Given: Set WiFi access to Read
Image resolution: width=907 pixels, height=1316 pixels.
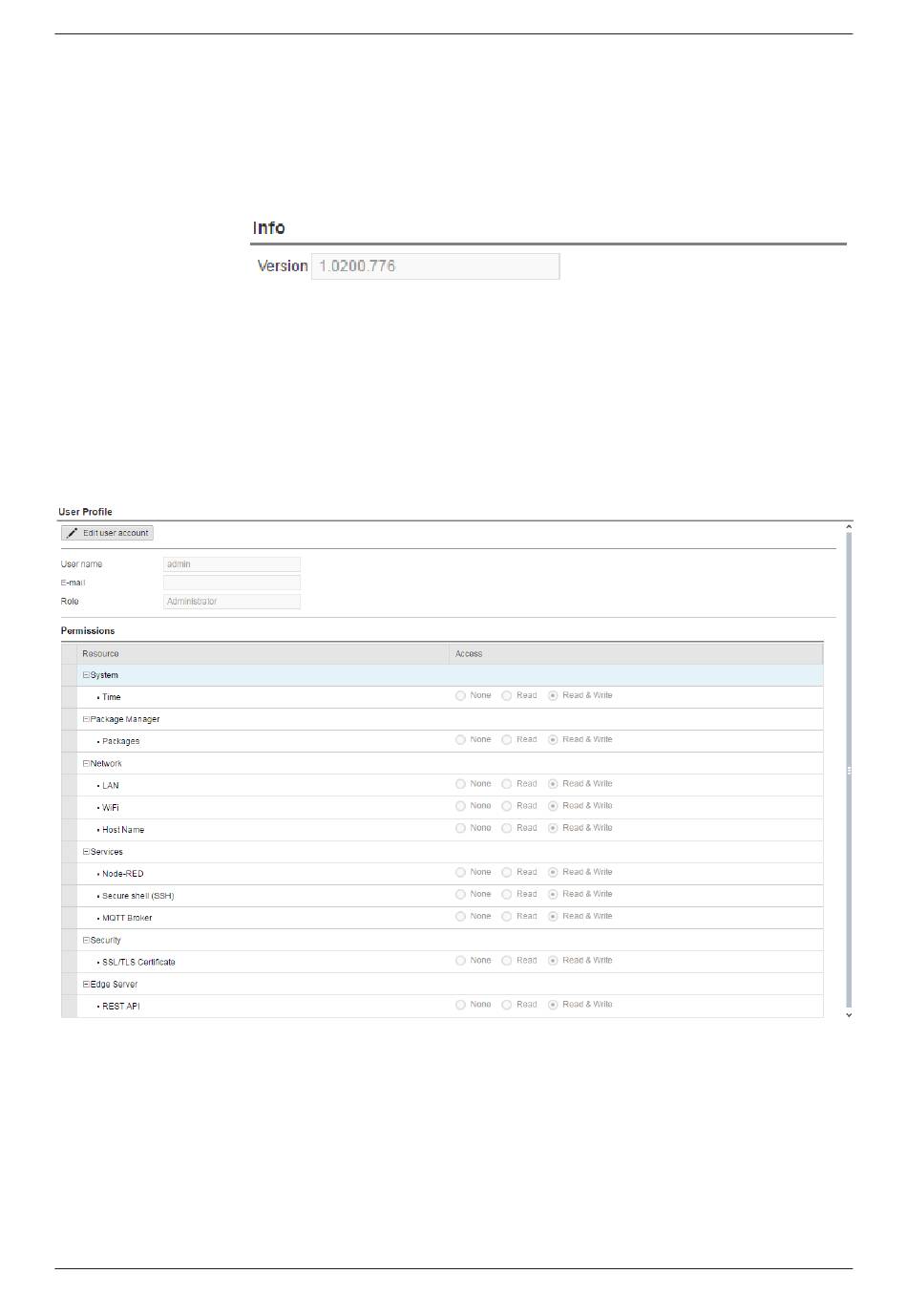Looking at the screenshot, I should 507,806.
